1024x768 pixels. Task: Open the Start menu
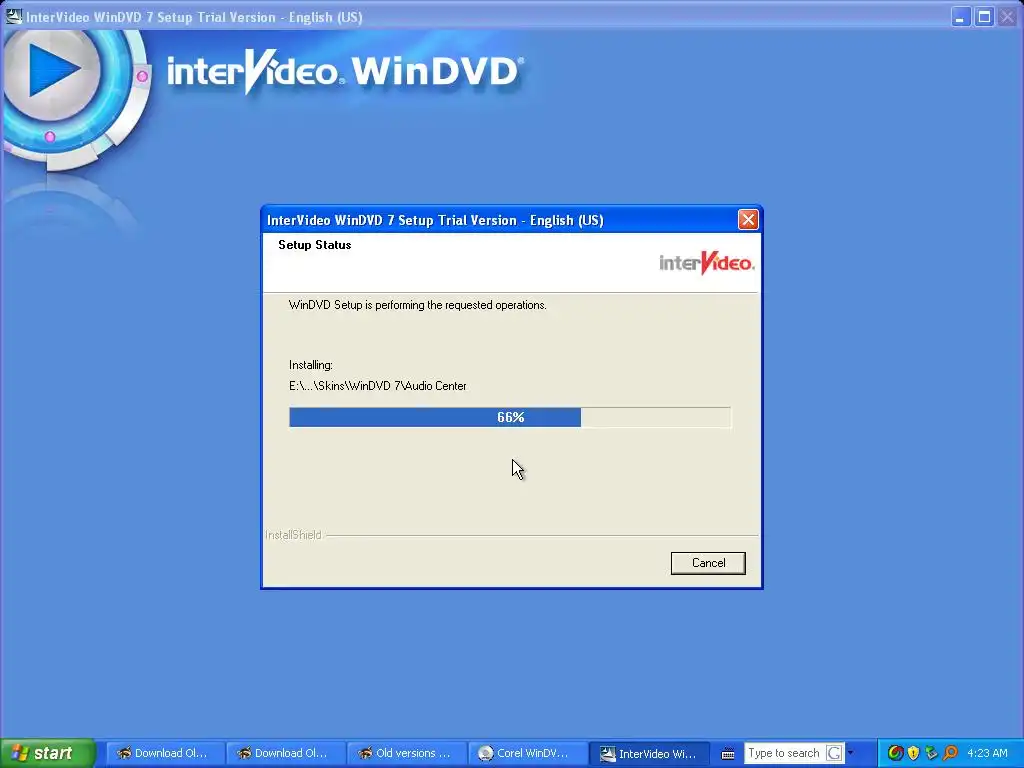pyautogui.click(x=47, y=753)
